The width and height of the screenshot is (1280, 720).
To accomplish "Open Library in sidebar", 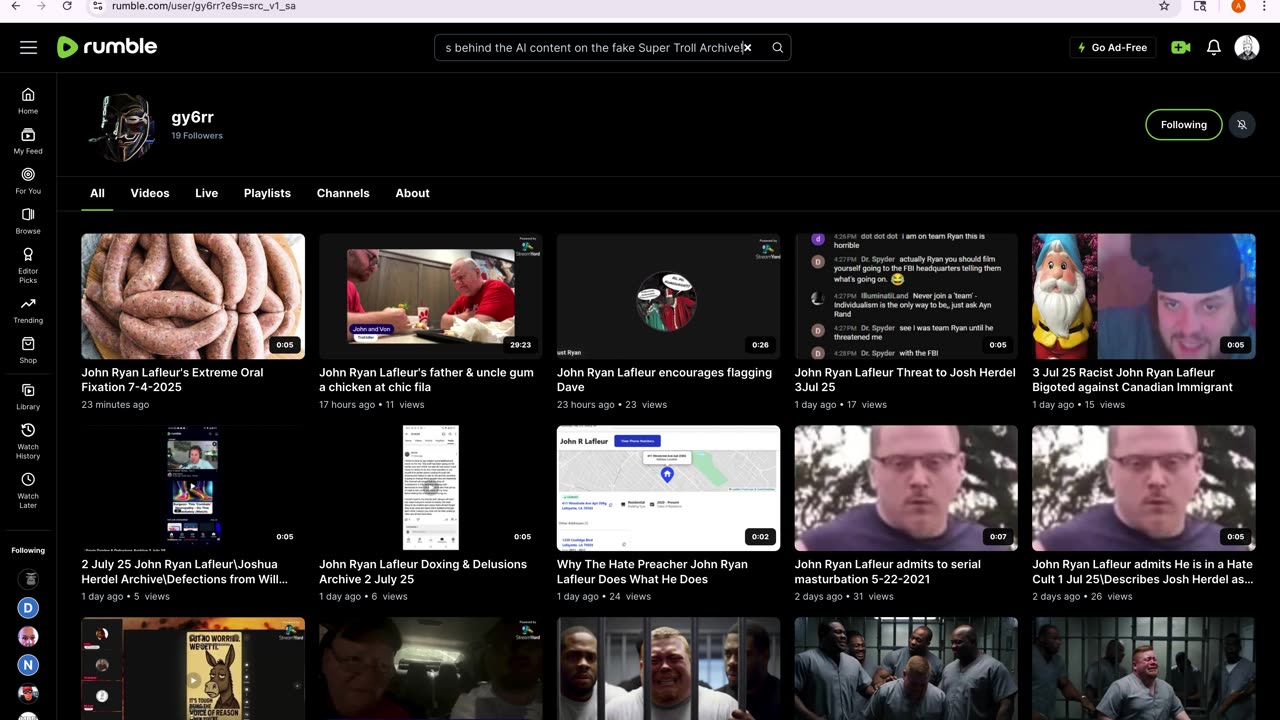I will click(28, 396).
